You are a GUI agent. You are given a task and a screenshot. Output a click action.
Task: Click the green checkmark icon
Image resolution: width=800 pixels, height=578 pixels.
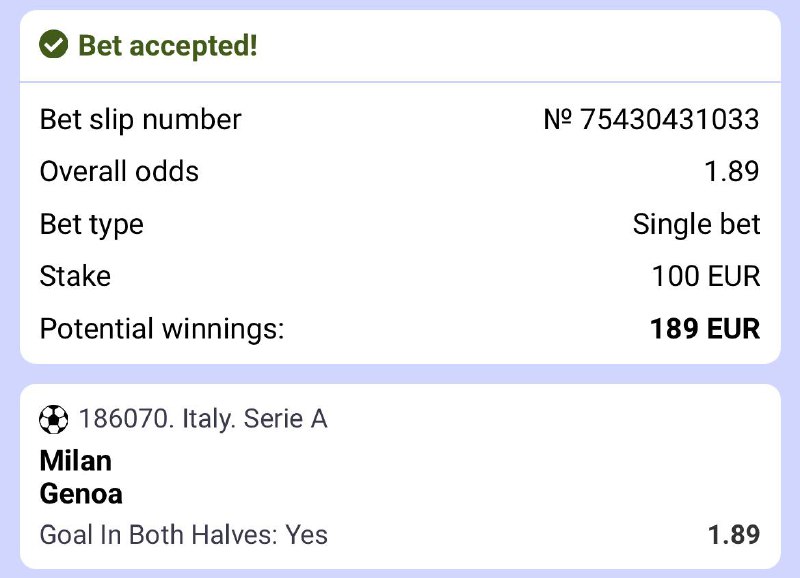coord(52,45)
